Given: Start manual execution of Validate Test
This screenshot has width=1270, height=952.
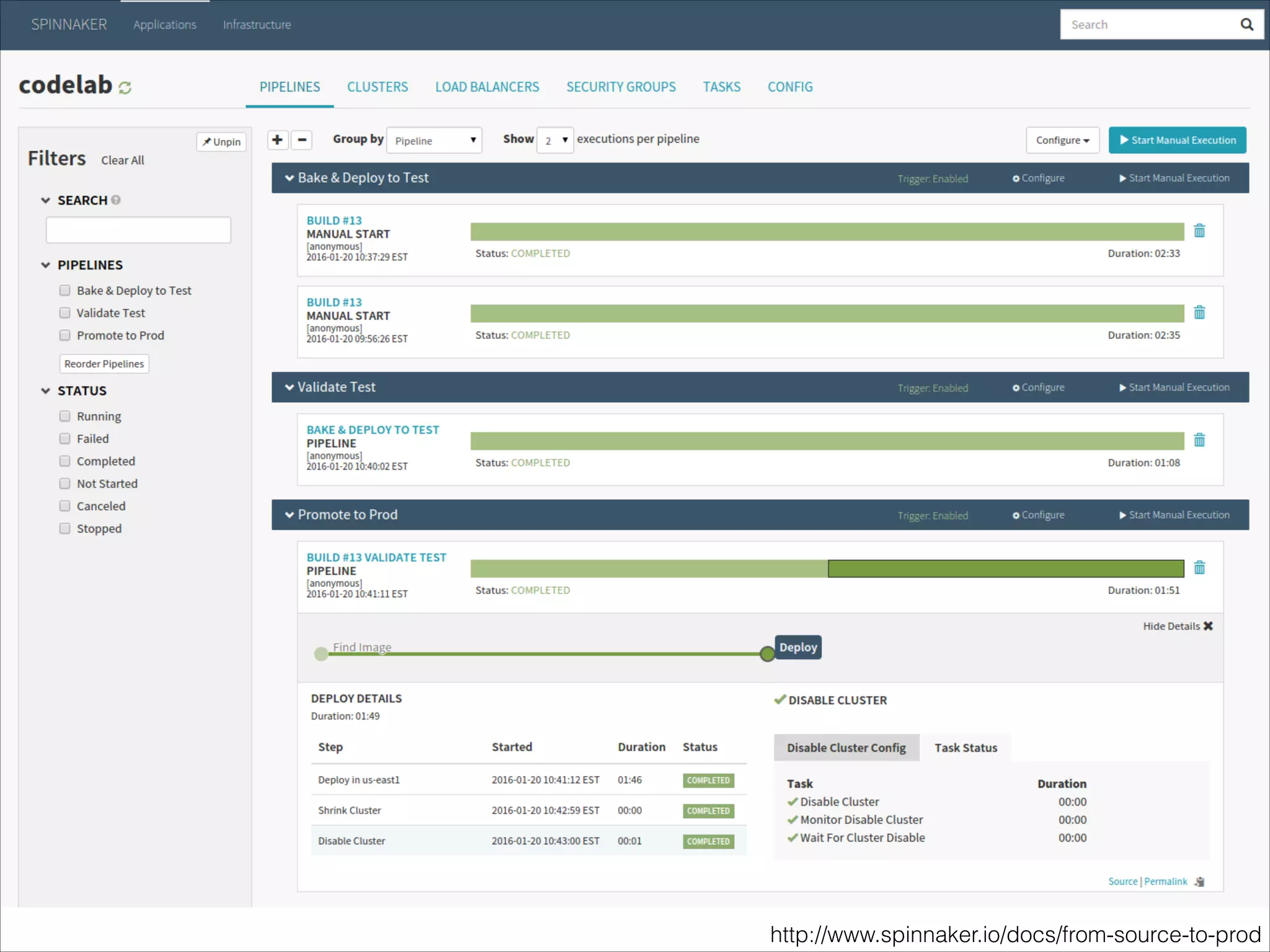Looking at the screenshot, I should pyautogui.click(x=1174, y=387).
